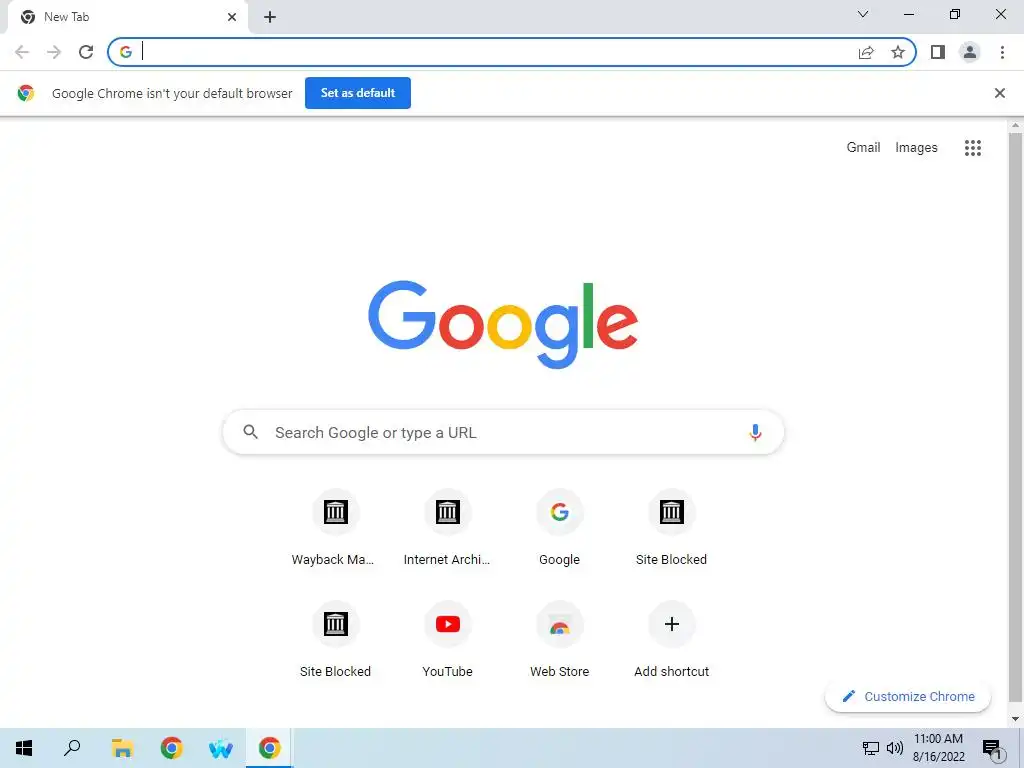The height and width of the screenshot is (768, 1024).
Task: Open File Explorer from the taskbar
Action: click(x=122, y=748)
